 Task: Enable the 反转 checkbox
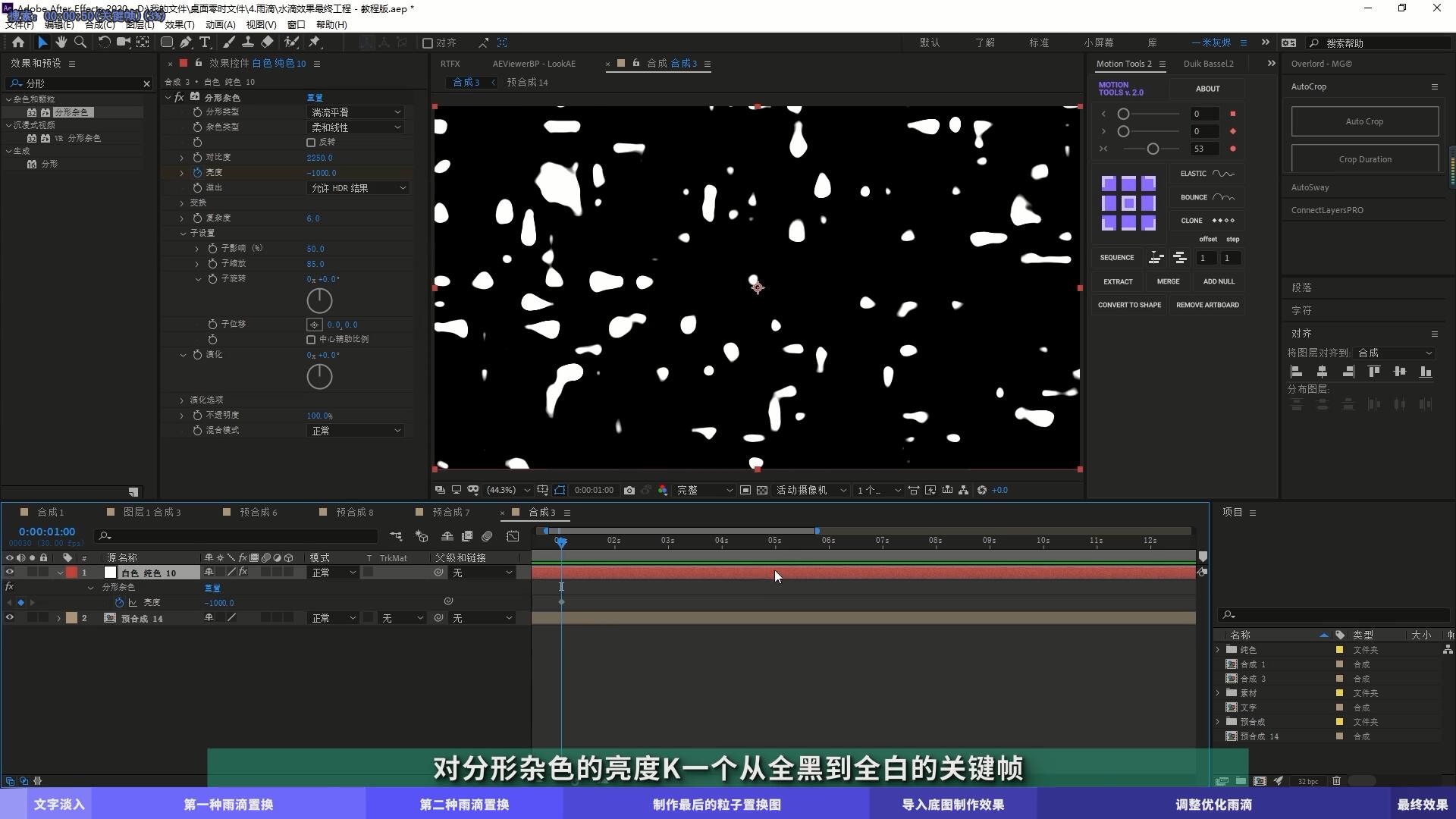(311, 143)
